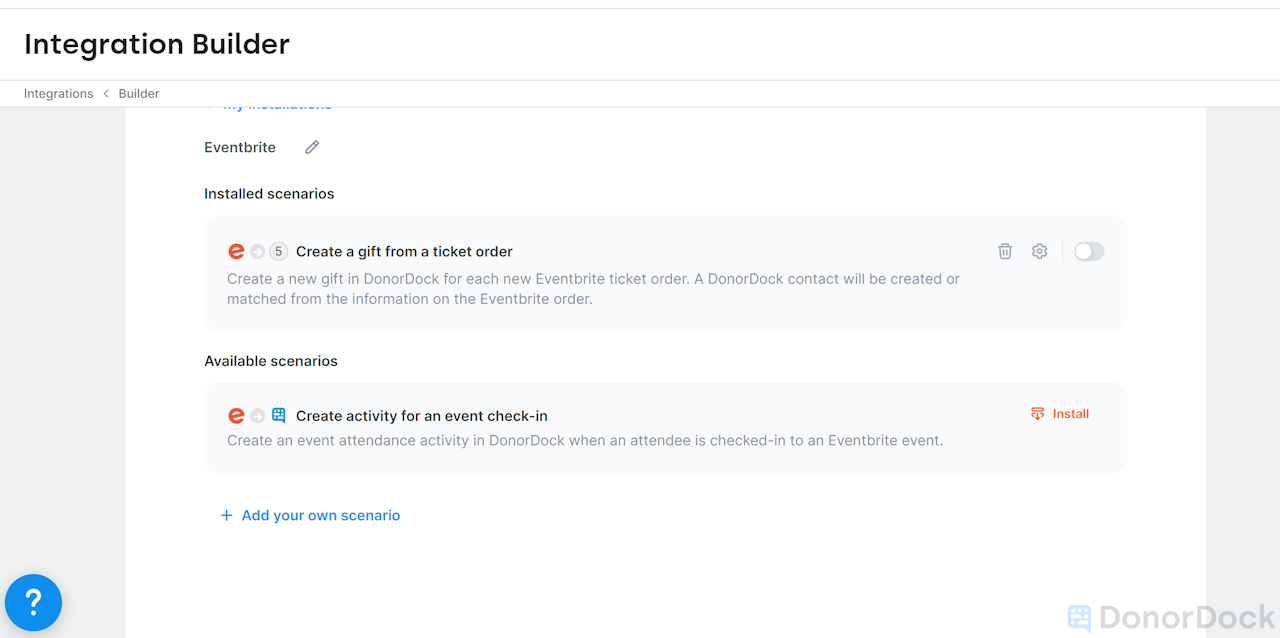Open the blue question mark help button

click(33, 602)
